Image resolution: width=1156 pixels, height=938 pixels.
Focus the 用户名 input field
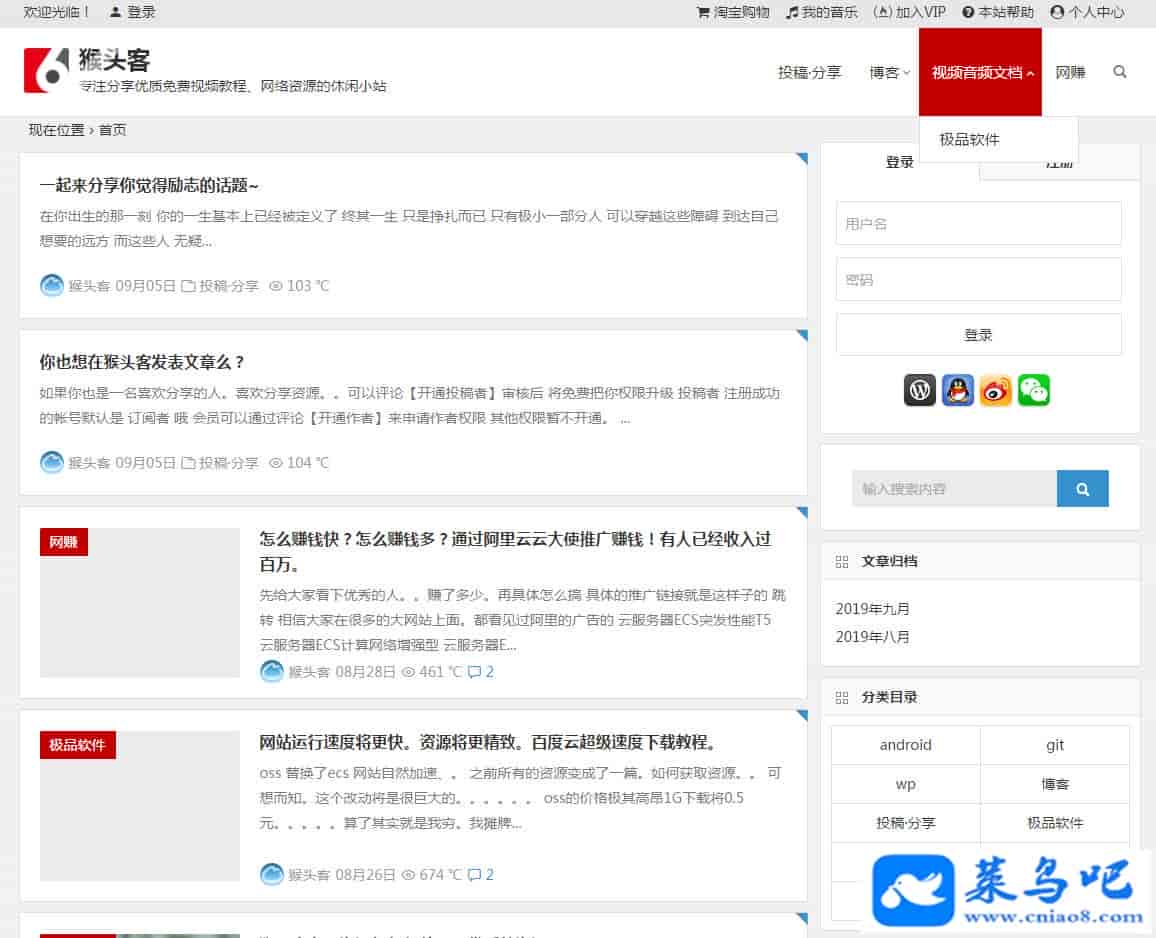coord(978,224)
